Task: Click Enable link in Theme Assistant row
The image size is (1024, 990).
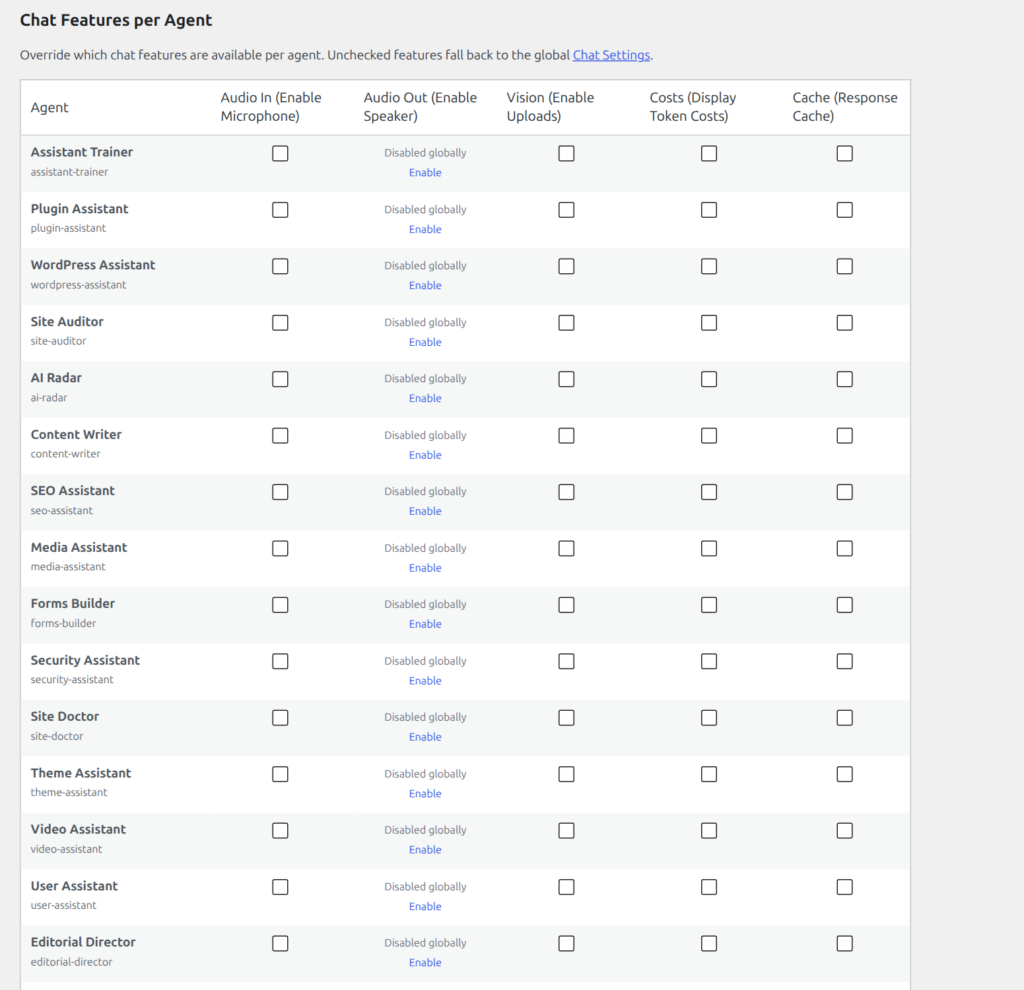Action: pos(425,794)
